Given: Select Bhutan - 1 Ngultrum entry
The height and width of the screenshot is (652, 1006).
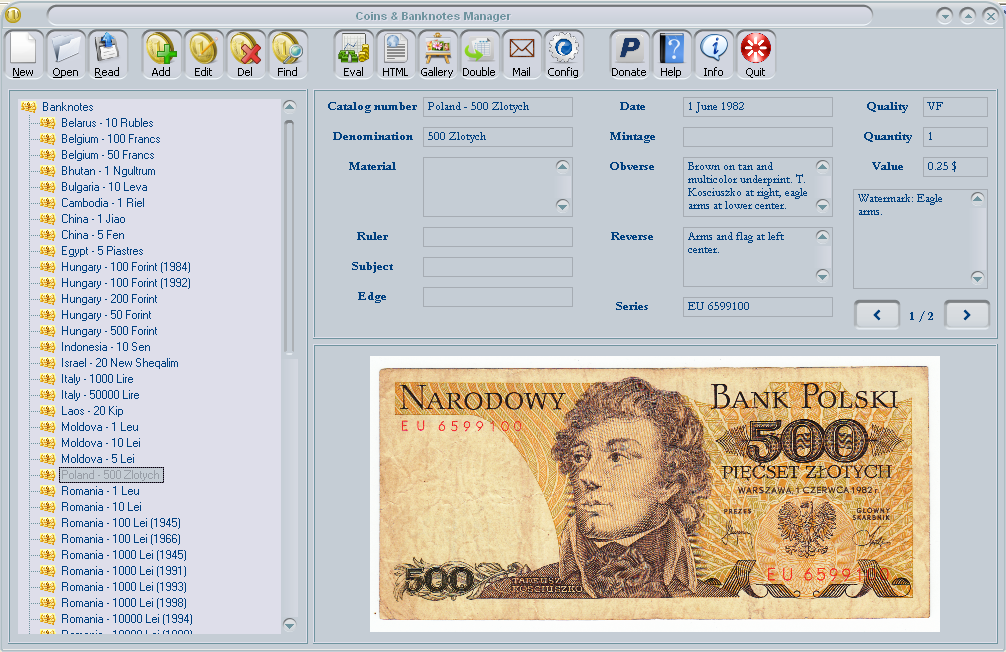Looking at the screenshot, I should (x=108, y=171).
